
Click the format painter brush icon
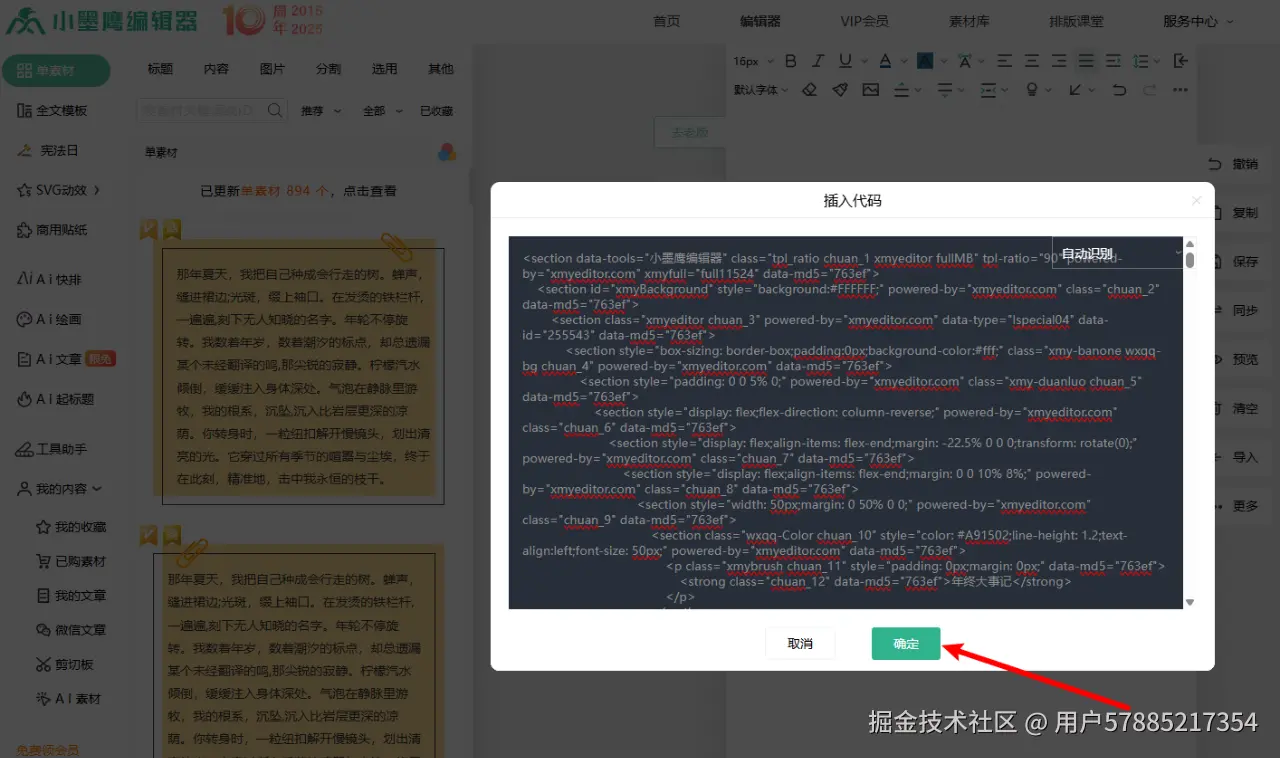coord(839,89)
